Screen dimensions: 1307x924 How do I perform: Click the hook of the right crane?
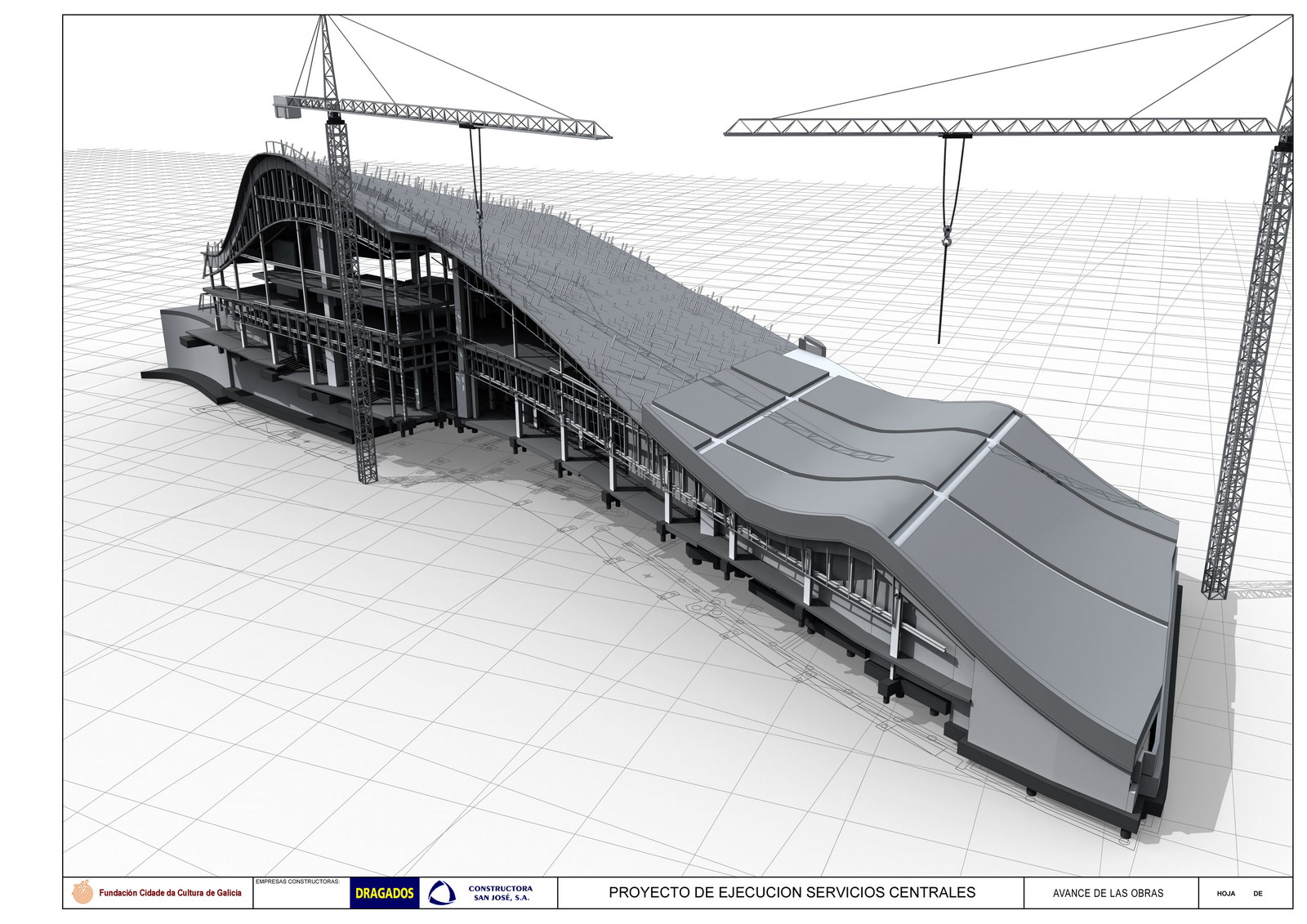tap(947, 239)
